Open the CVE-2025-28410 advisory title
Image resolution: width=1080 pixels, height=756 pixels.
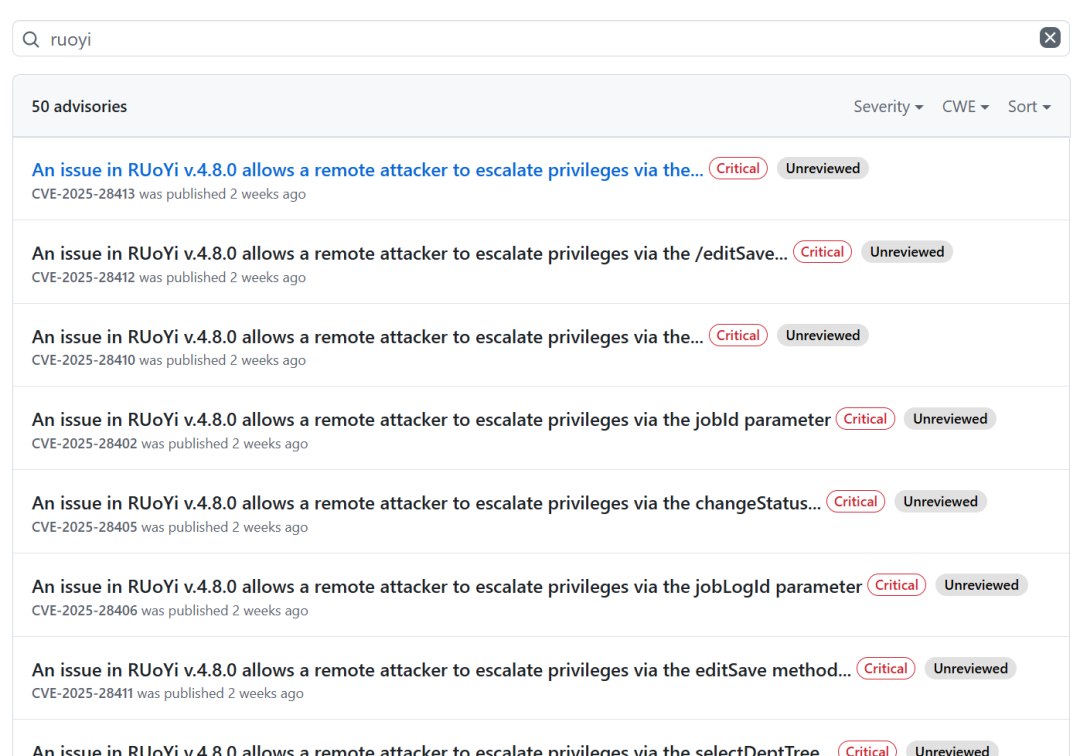367,337
